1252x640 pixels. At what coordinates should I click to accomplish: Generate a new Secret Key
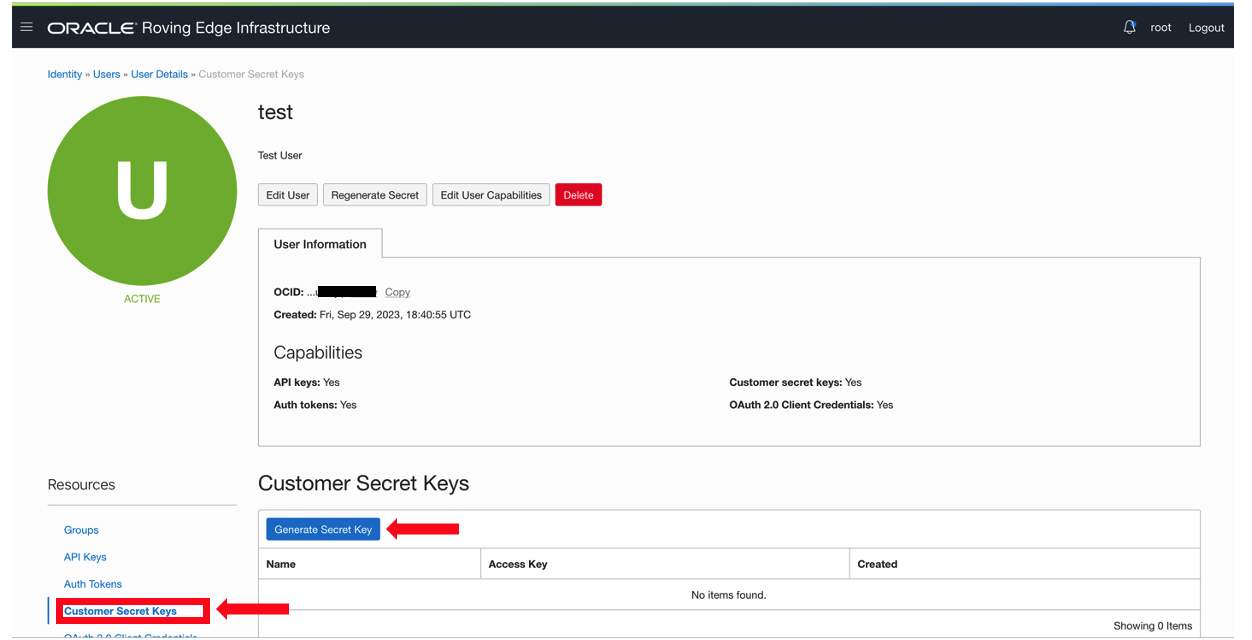322,528
